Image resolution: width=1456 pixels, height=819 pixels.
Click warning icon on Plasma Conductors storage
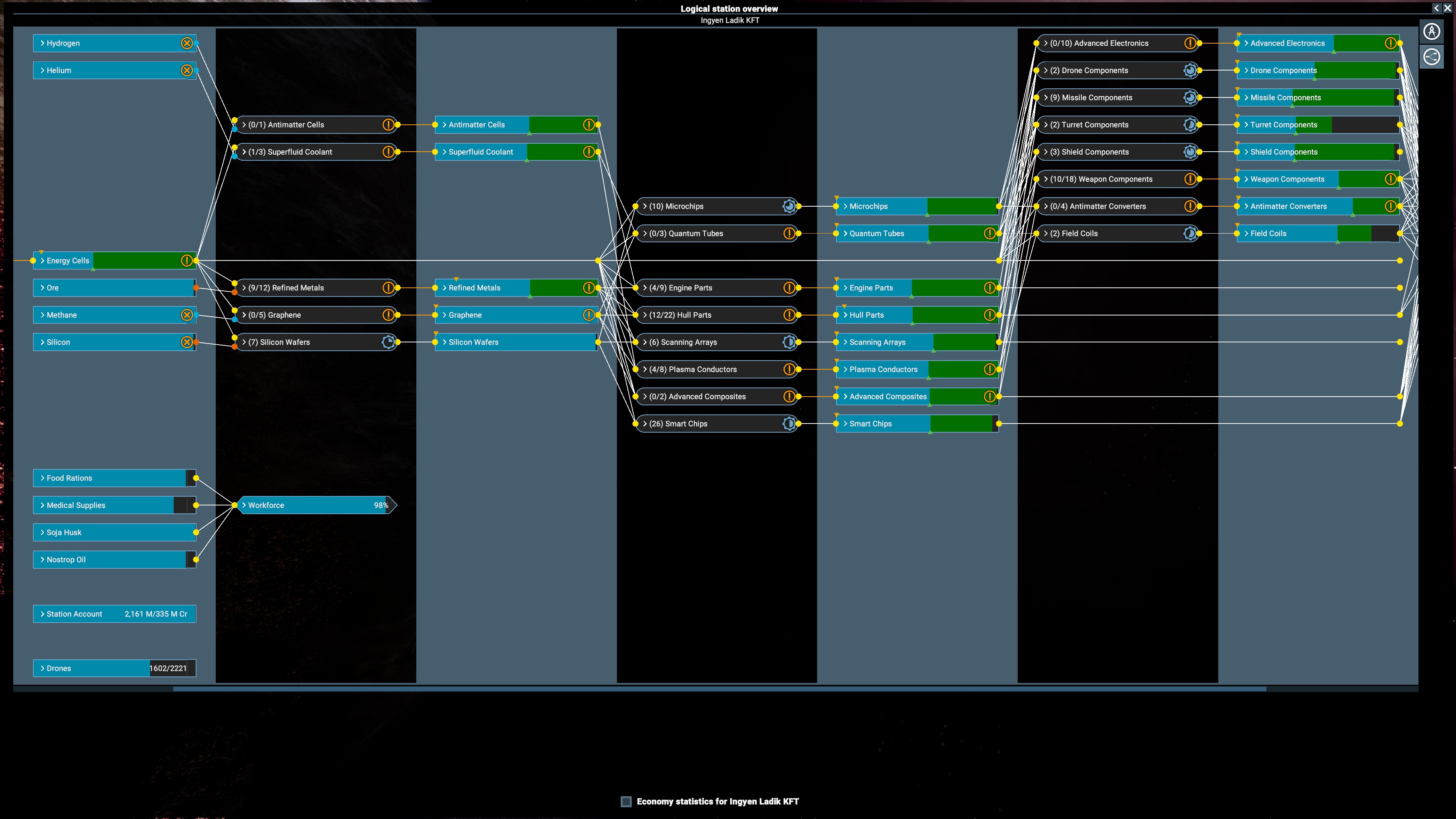click(x=989, y=369)
